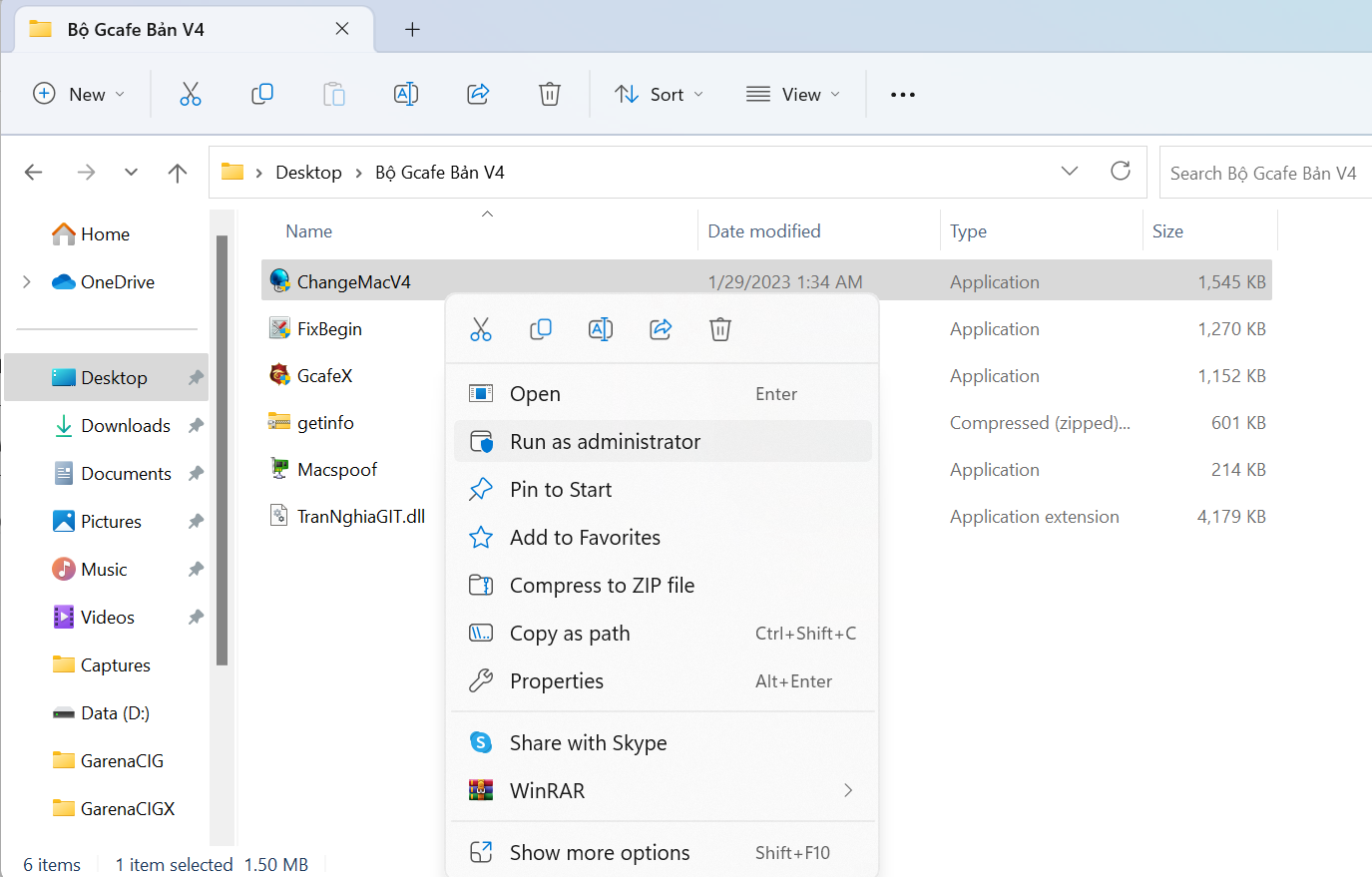Click Properties in the context menu
1372x877 pixels.
[663, 680]
